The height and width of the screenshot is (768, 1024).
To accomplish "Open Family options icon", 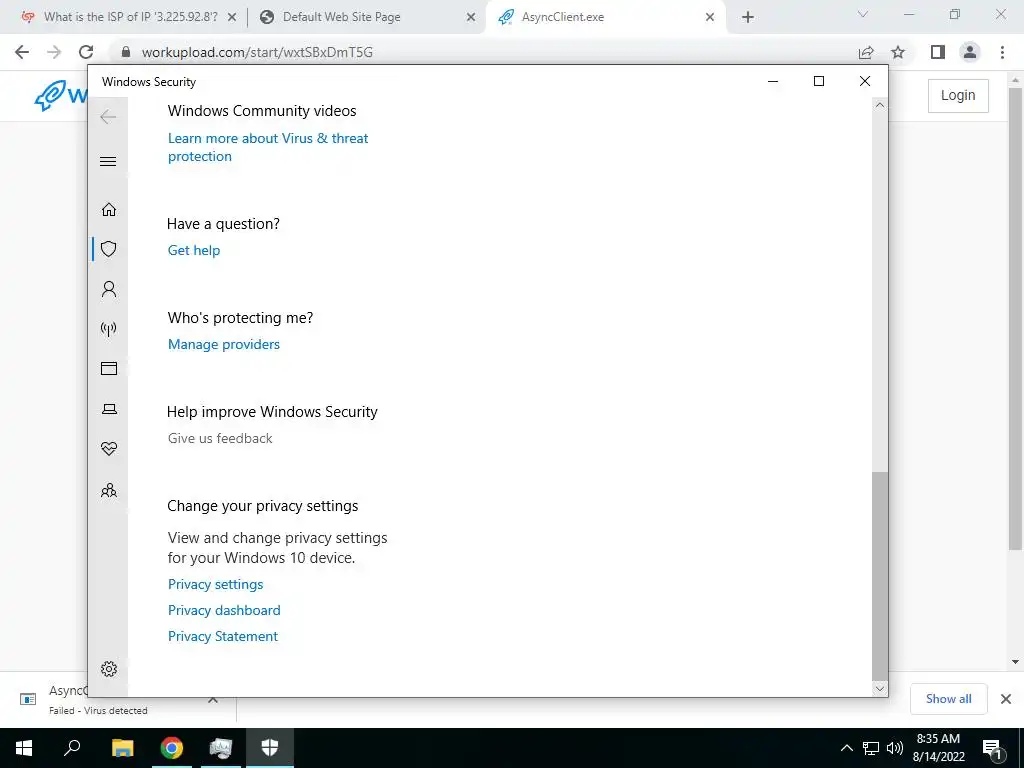I will 108,490.
